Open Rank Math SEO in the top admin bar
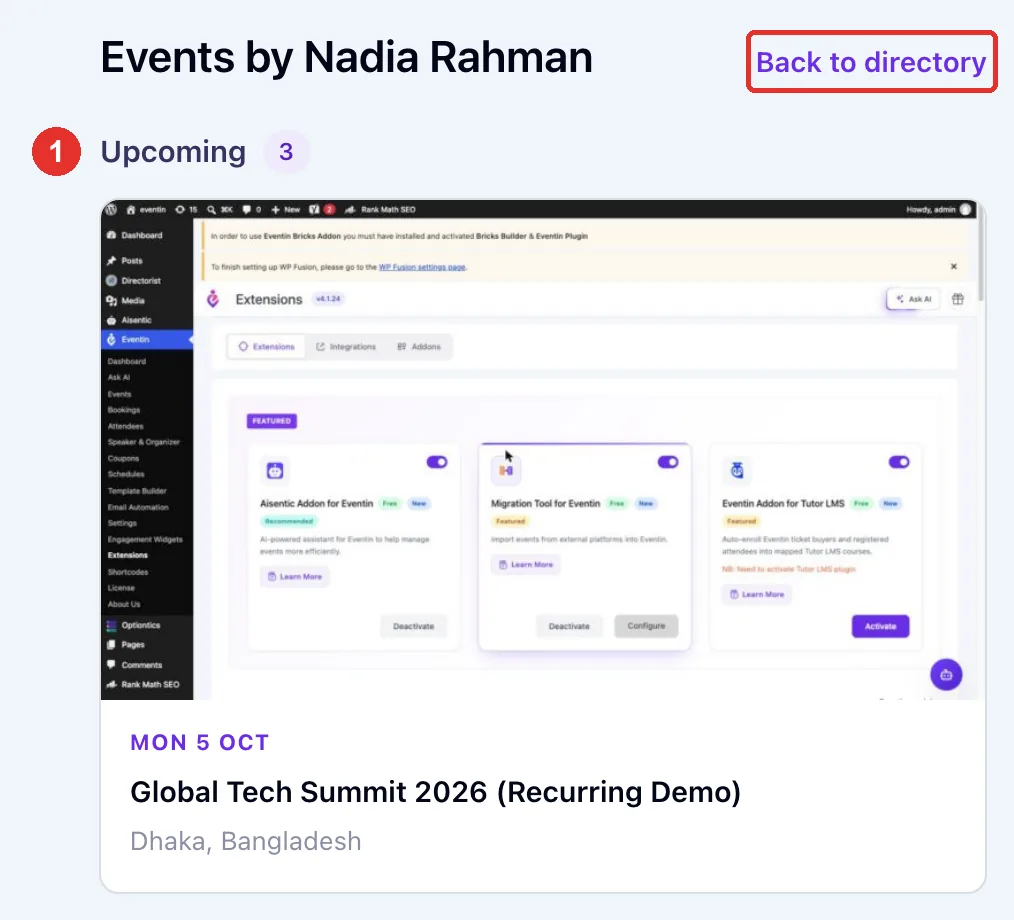 click(x=380, y=209)
